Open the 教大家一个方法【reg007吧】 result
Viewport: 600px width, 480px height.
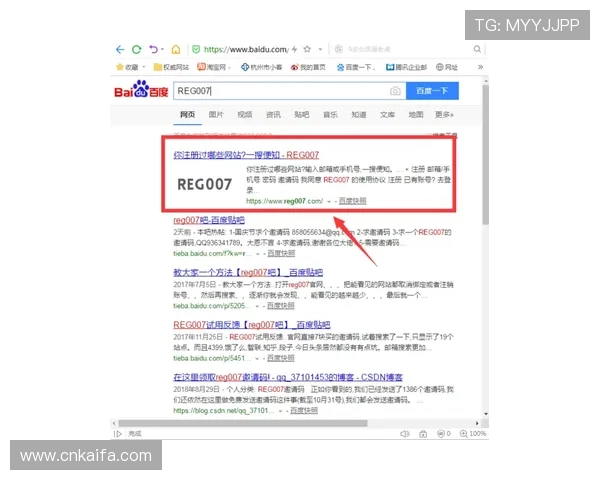(248, 273)
